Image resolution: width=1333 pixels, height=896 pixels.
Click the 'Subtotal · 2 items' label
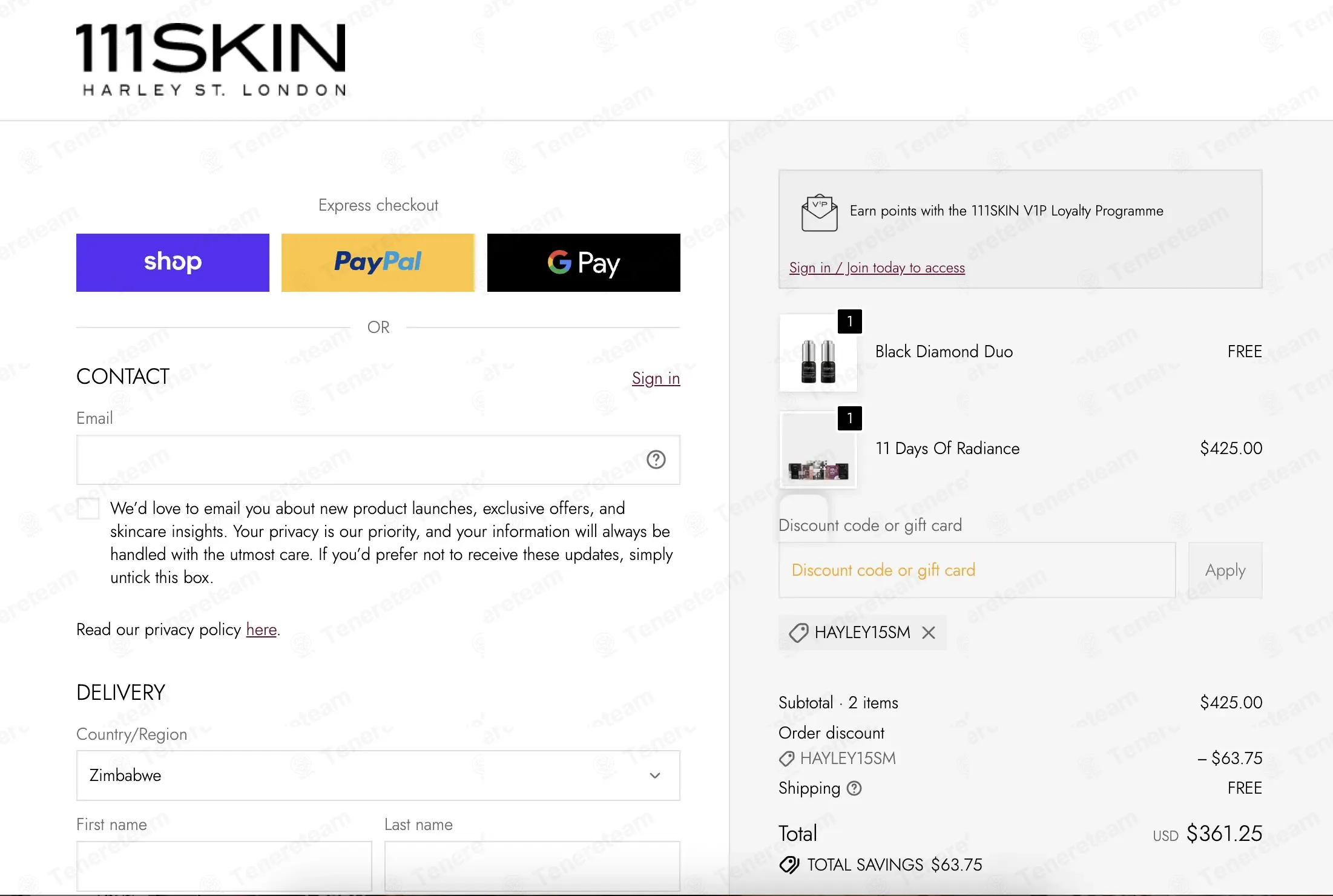coord(838,702)
